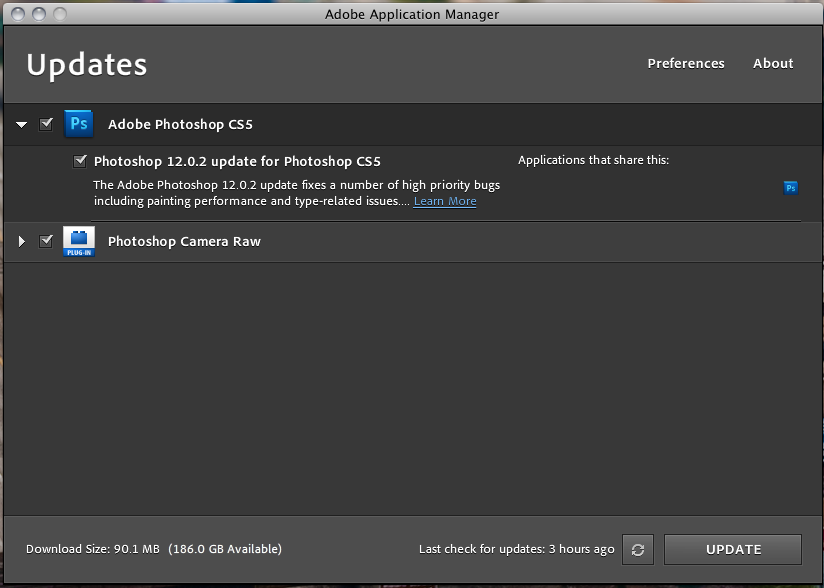Click the 'Photoshop 12.0.2 update for Photoshop CS5' title
Image resolution: width=824 pixels, height=588 pixels.
coord(237,161)
